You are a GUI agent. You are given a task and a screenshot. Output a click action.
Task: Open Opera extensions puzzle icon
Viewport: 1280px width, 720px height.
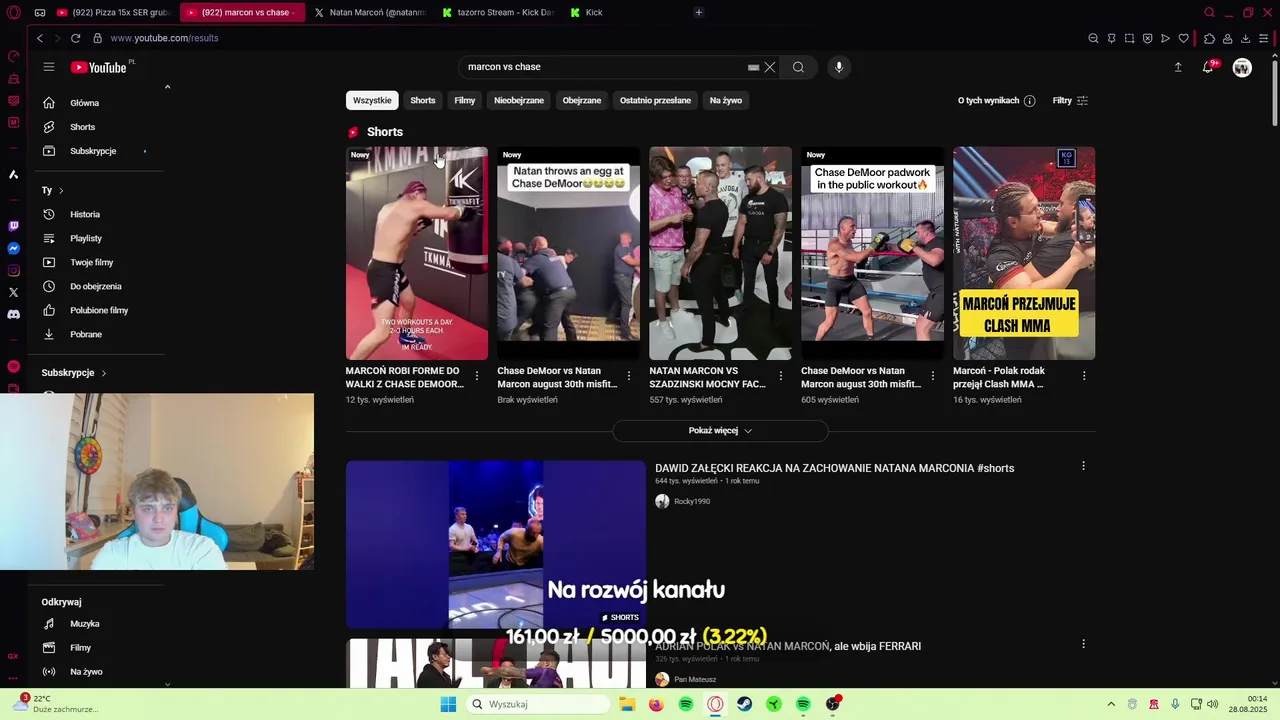tap(1209, 38)
